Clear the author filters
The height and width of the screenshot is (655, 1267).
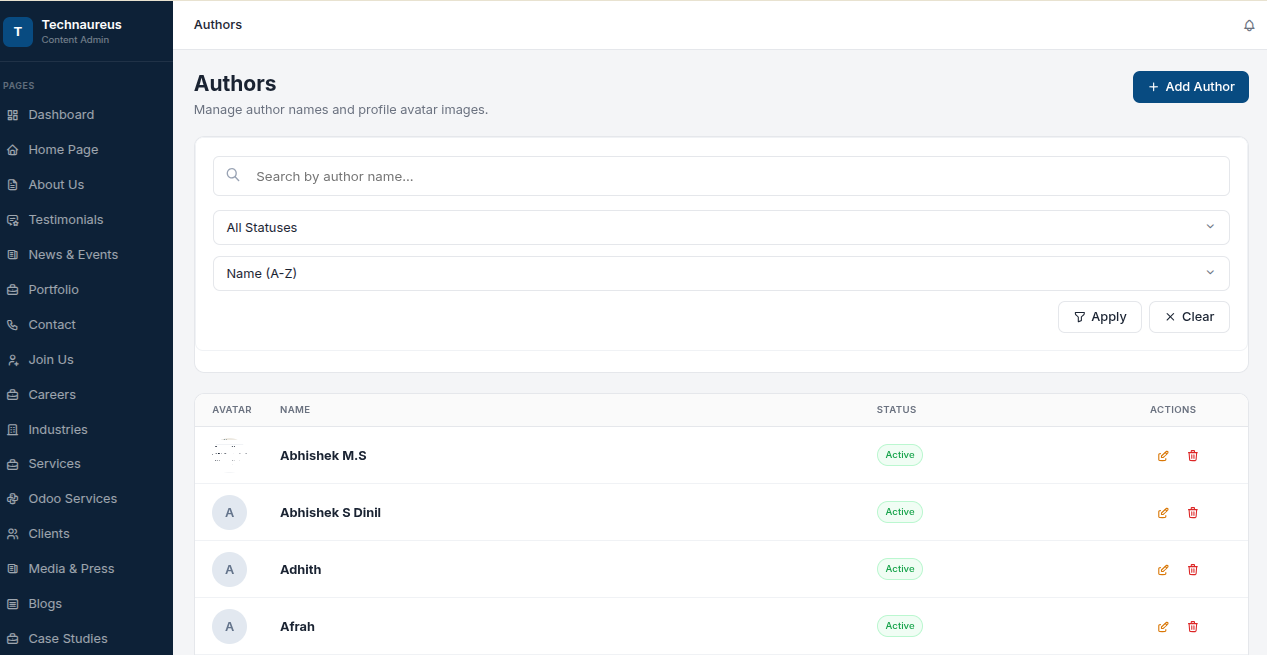1189,317
